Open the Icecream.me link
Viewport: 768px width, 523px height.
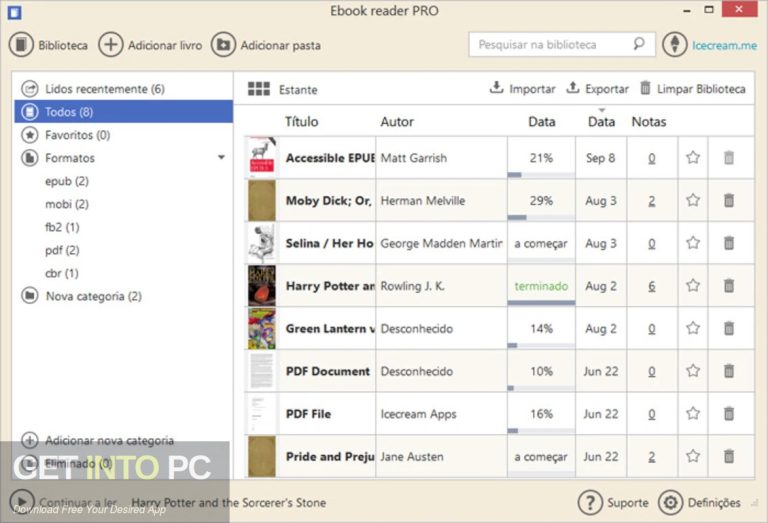point(724,45)
